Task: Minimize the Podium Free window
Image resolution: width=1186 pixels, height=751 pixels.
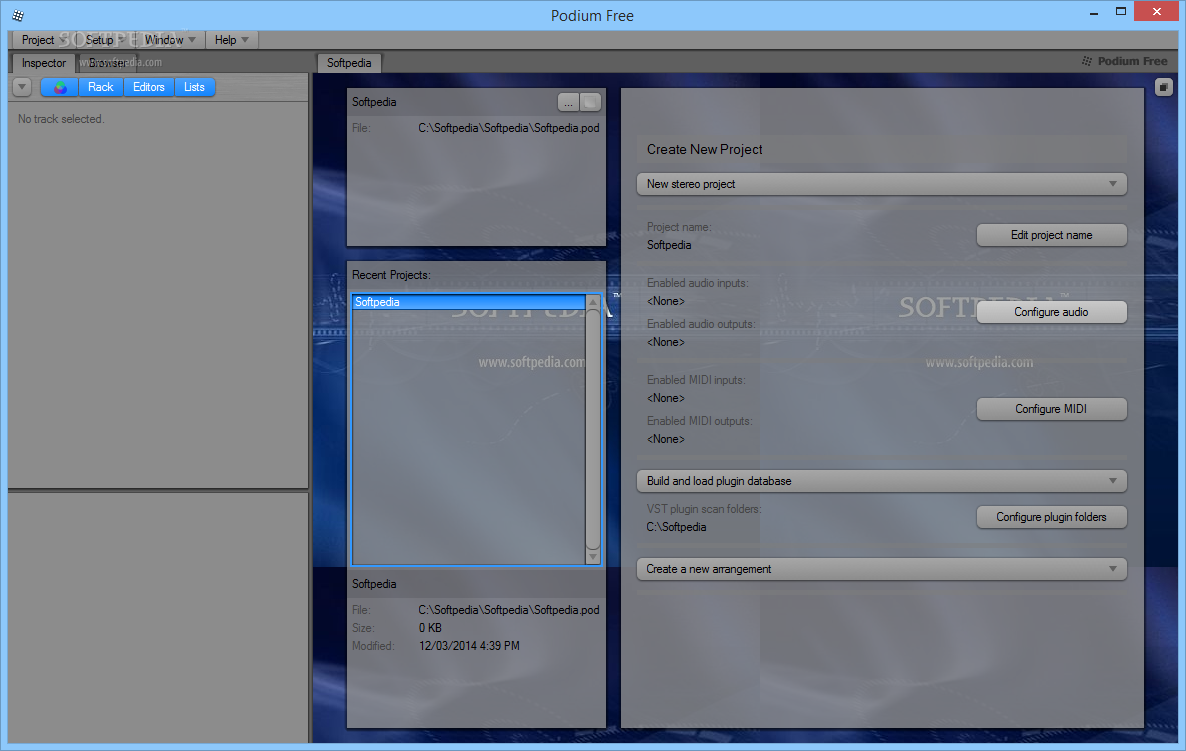Action: (1094, 12)
